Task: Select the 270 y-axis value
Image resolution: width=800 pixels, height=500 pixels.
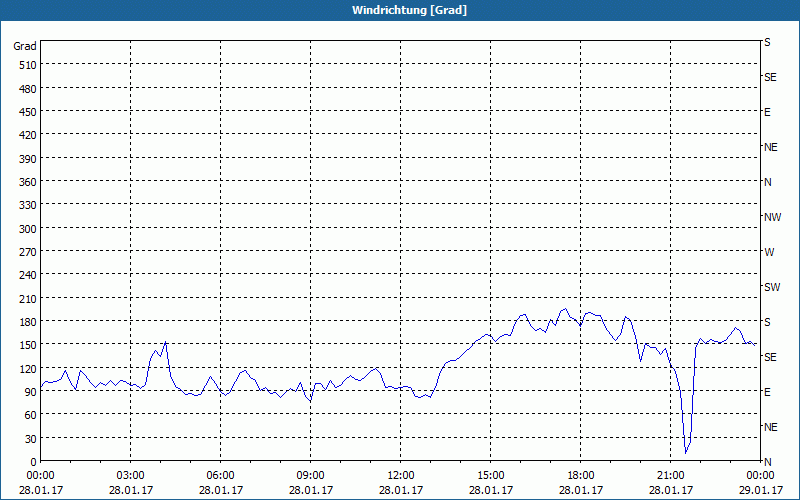Action: pyautogui.click(x=28, y=252)
